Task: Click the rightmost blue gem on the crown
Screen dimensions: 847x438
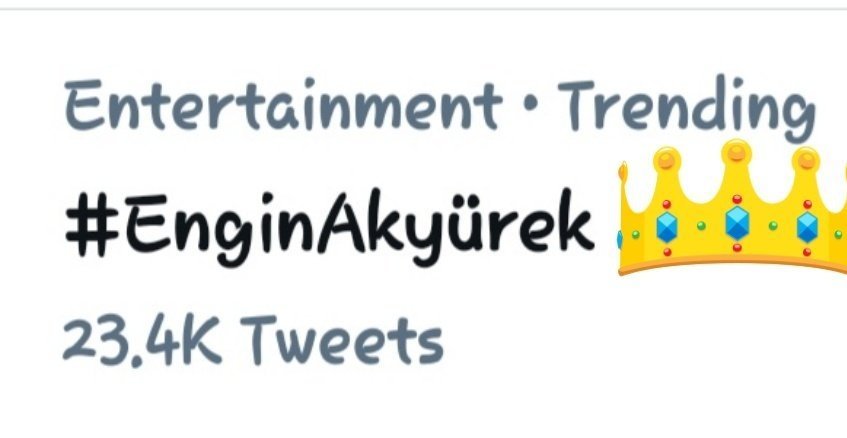Action: pos(807,227)
